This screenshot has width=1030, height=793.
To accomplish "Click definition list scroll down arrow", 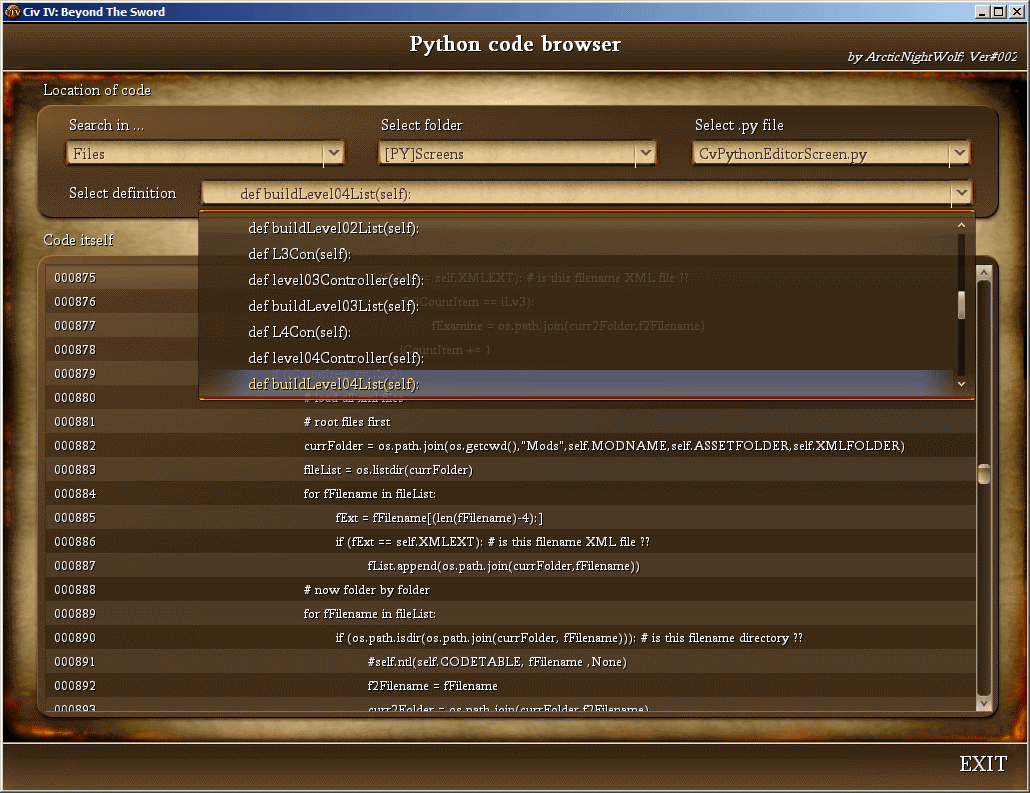I will [961, 384].
